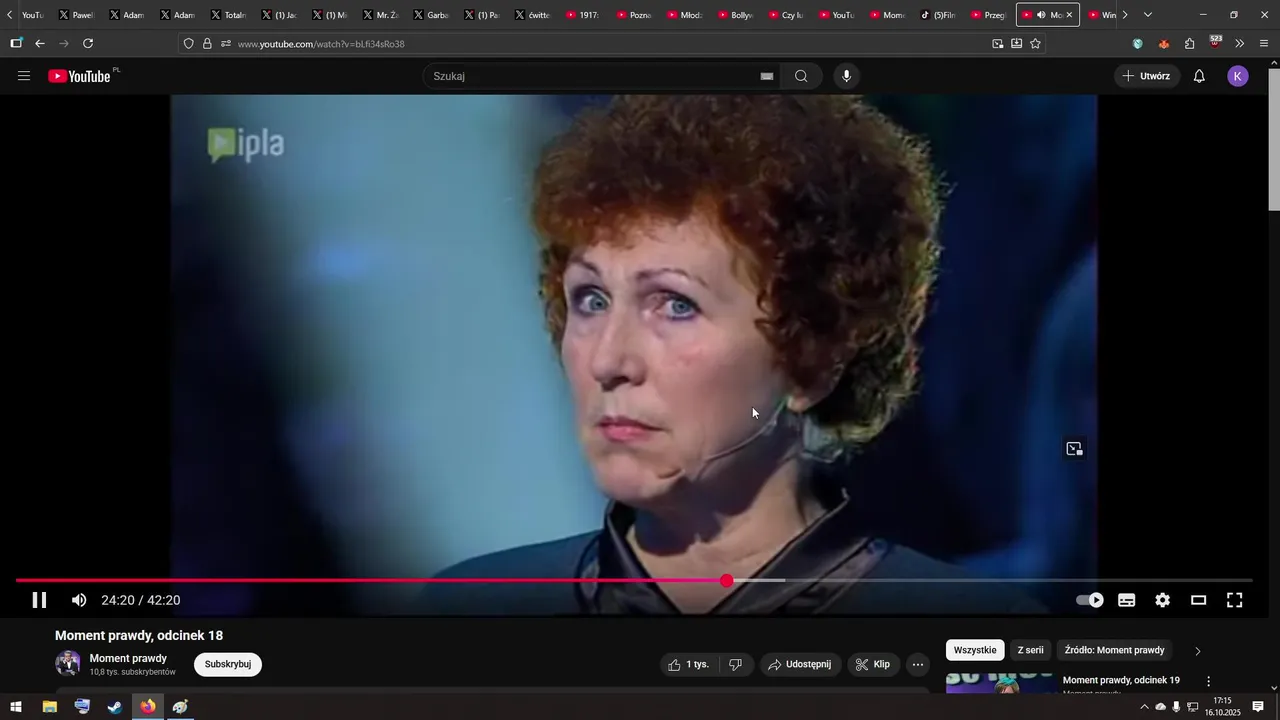Open the Moment prawdy channel name link
The image size is (1280, 720).
click(x=128, y=658)
